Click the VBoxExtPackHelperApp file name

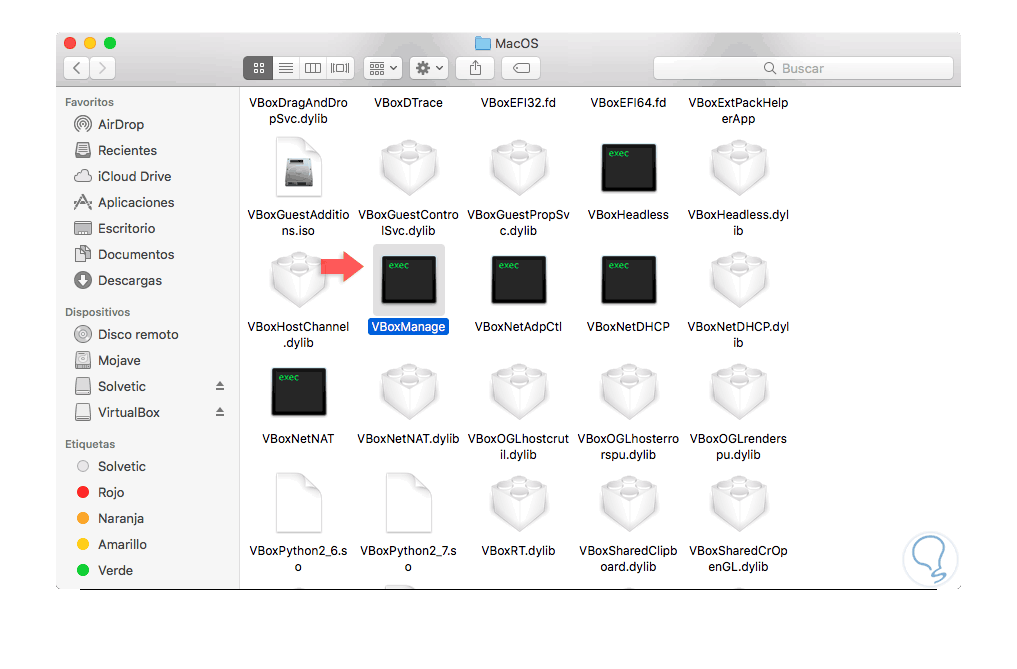tap(738, 110)
